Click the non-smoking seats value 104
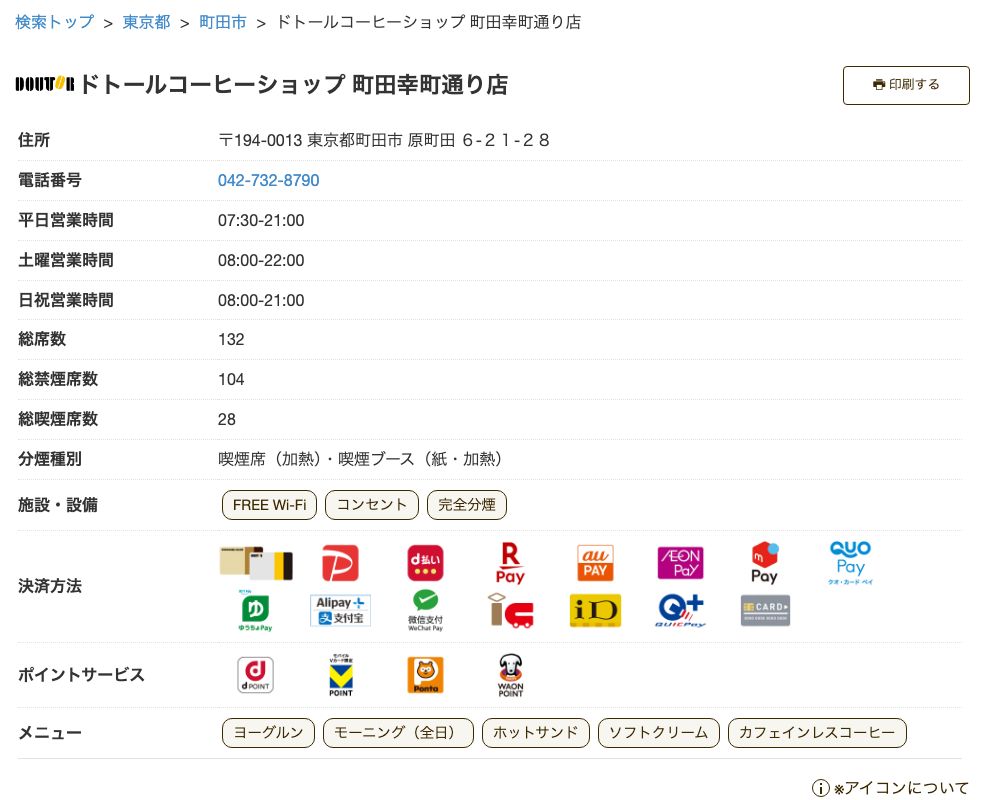Image resolution: width=990 pixels, height=800 pixels. [x=231, y=379]
